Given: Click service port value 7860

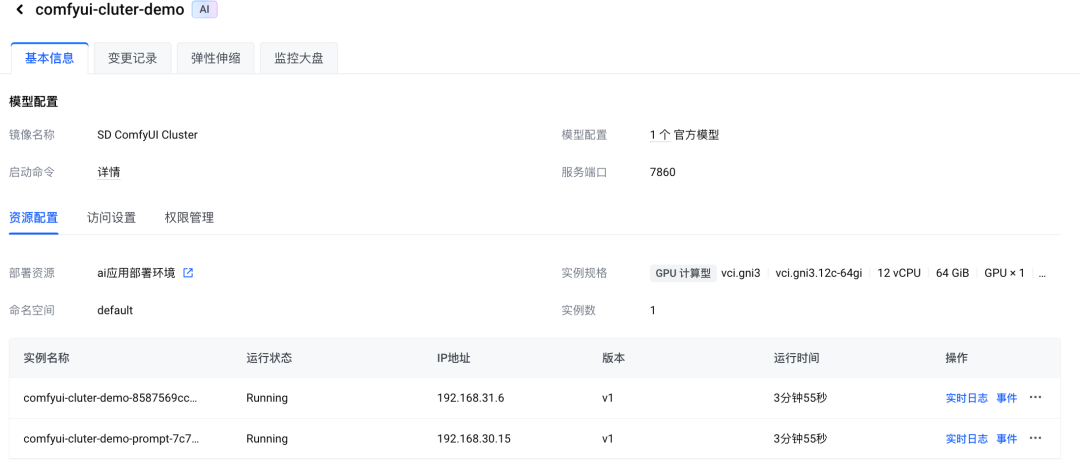Looking at the screenshot, I should 663,172.
